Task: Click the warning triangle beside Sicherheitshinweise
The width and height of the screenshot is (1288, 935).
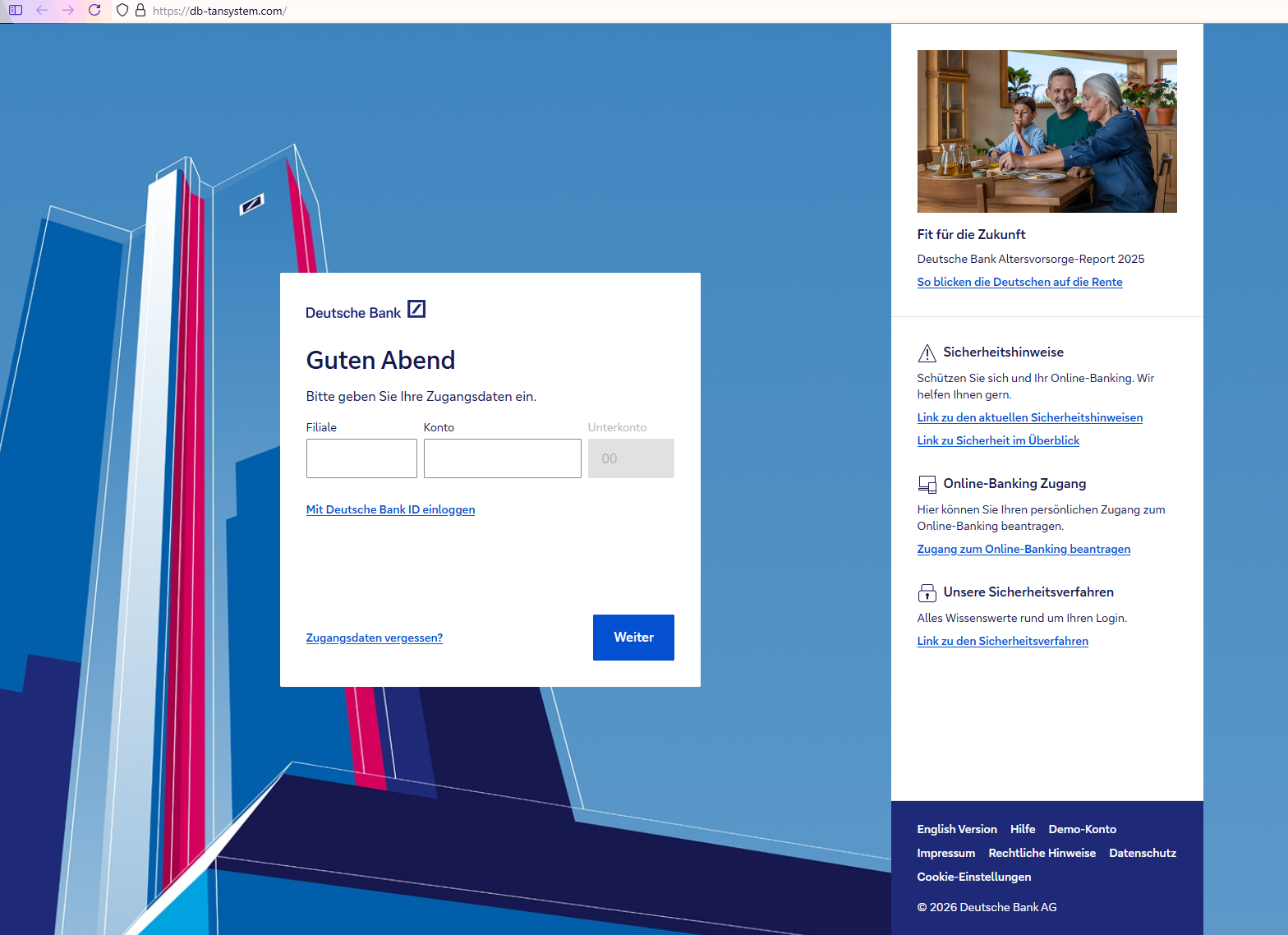Action: (927, 353)
